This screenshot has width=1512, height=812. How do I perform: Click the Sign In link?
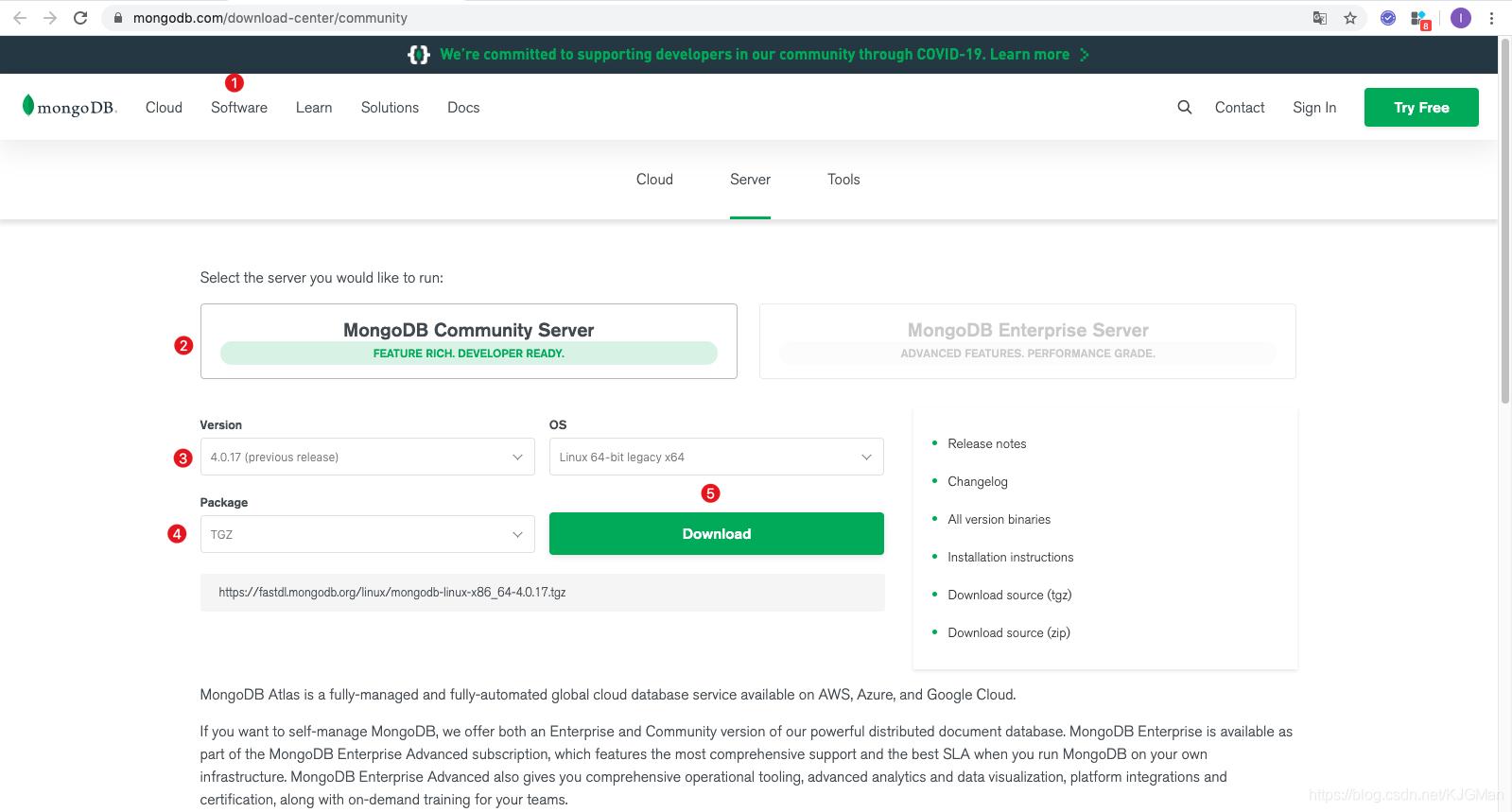click(x=1314, y=108)
